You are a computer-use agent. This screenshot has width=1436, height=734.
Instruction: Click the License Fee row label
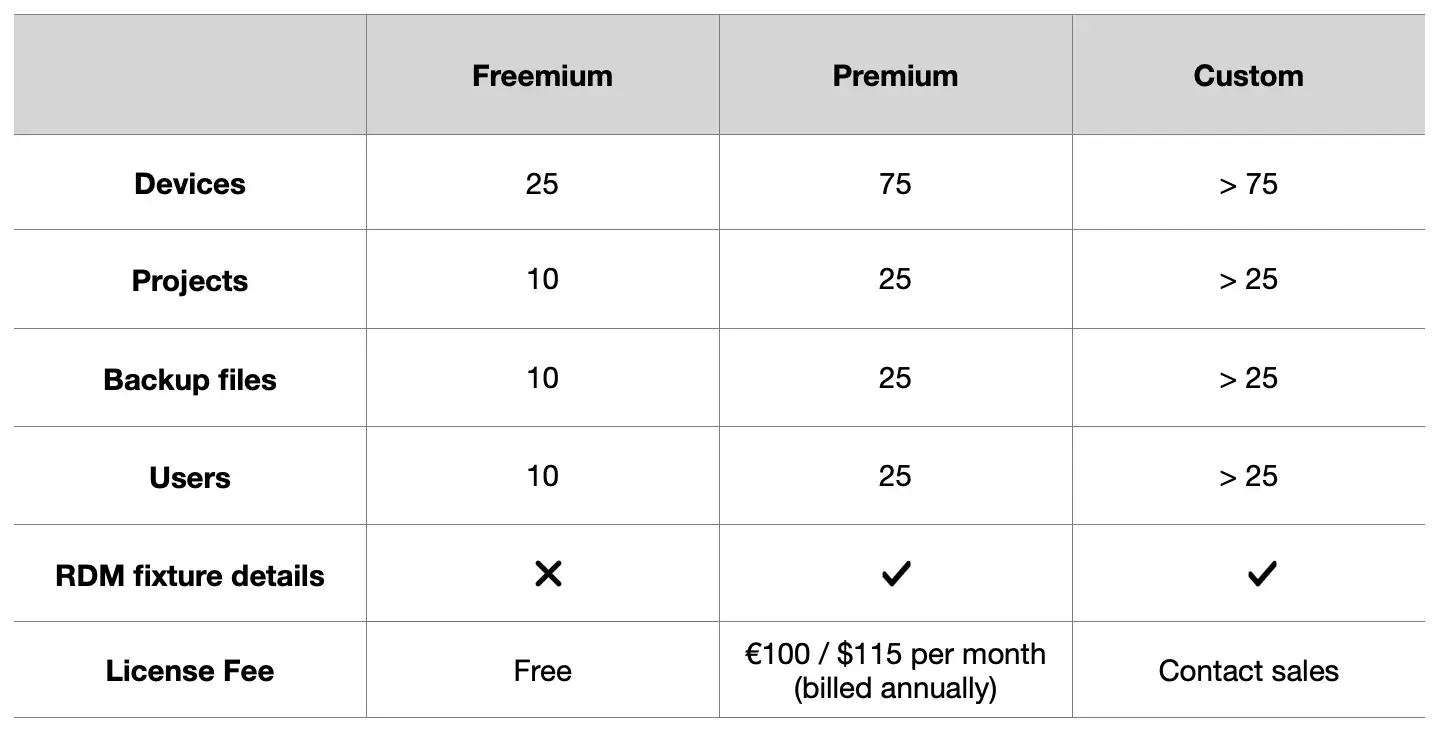point(190,671)
